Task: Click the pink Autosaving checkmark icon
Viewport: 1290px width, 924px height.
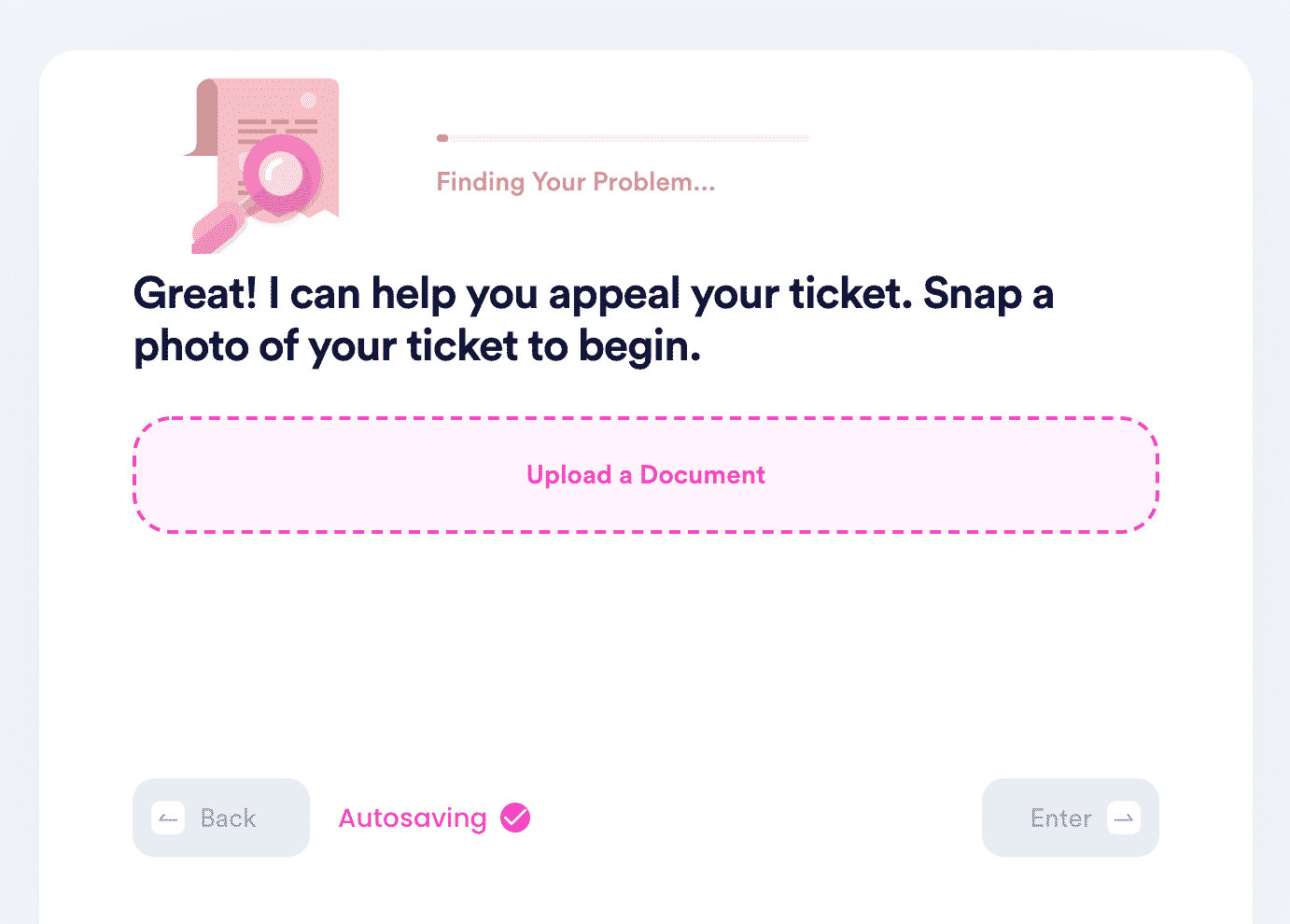Action: [515, 818]
